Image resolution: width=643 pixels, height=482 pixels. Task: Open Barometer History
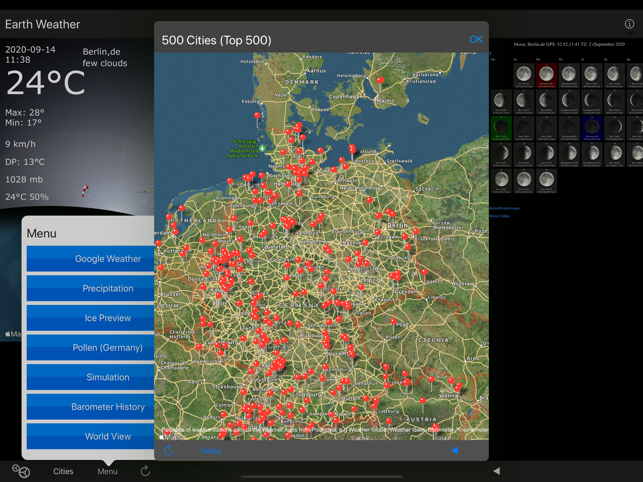point(90,407)
